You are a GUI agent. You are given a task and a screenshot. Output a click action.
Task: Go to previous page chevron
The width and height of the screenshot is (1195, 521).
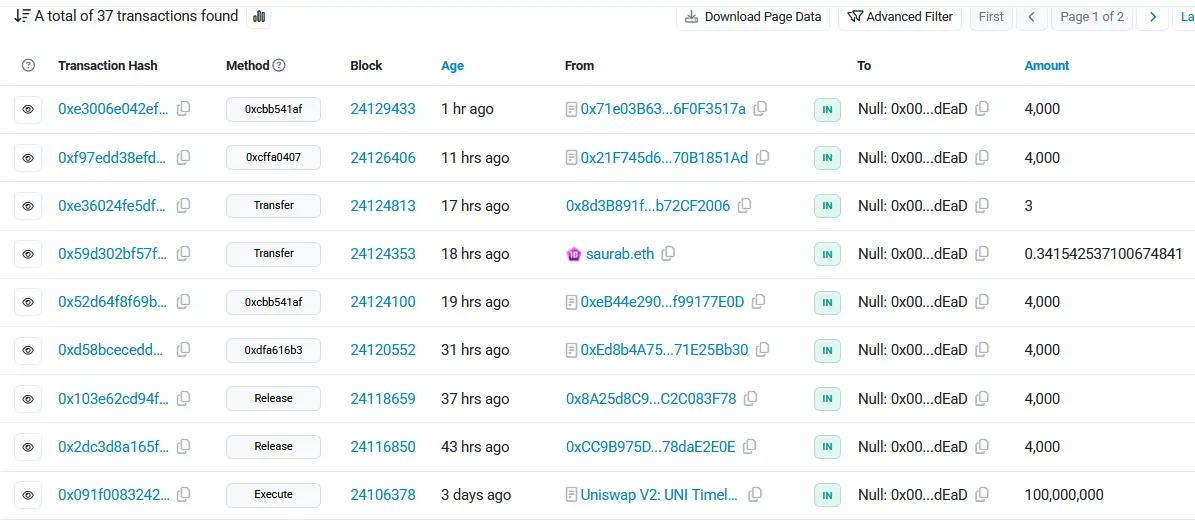coord(1031,17)
